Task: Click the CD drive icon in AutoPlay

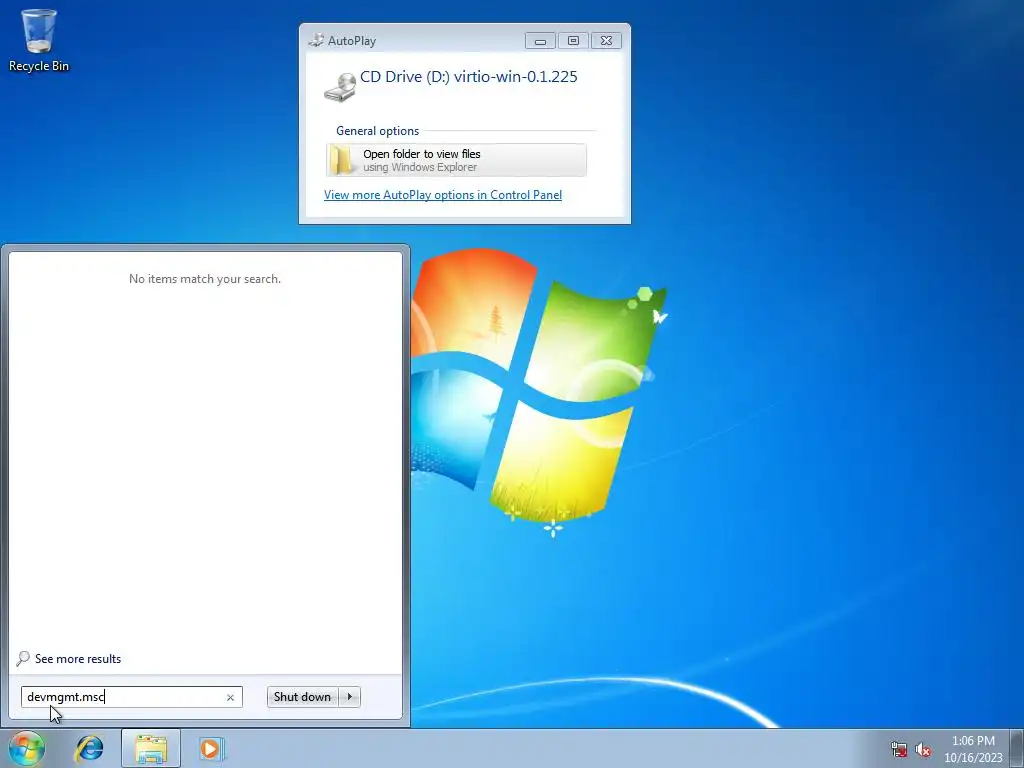Action: pyautogui.click(x=340, y=88)
